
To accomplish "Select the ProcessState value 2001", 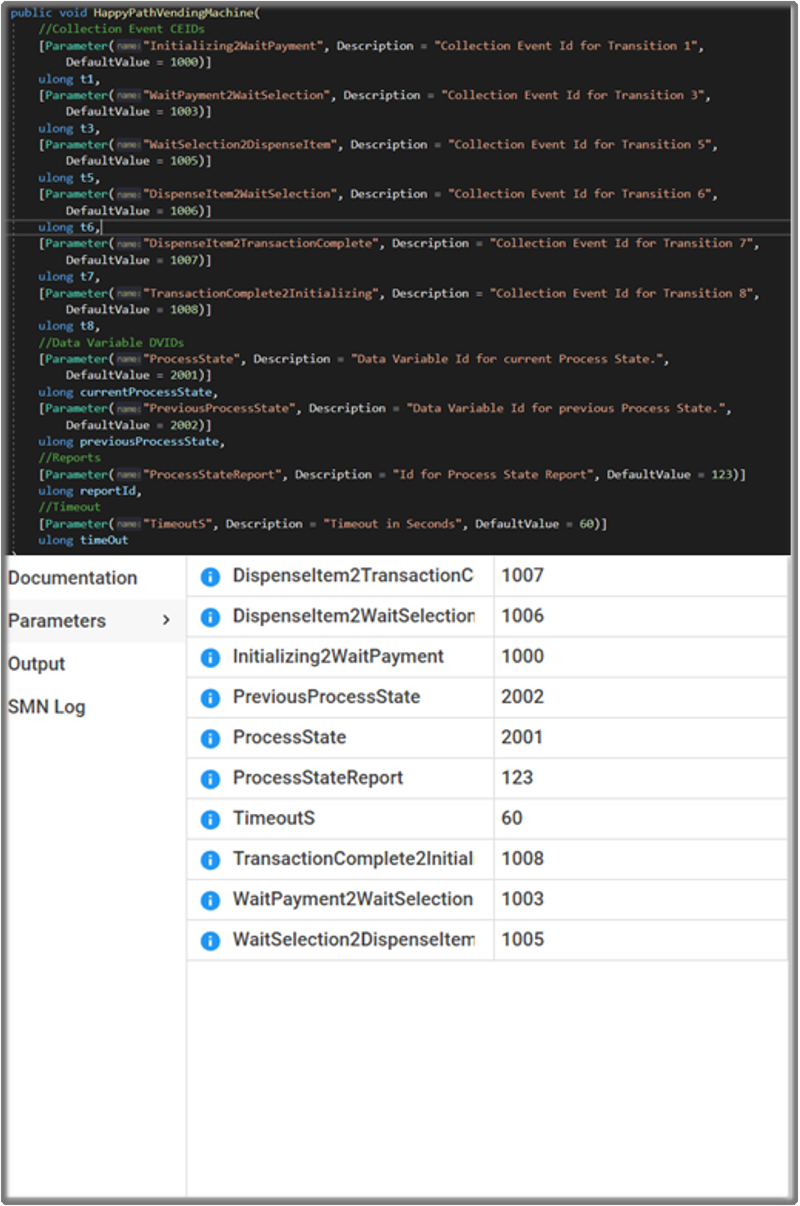I will 522,737.
